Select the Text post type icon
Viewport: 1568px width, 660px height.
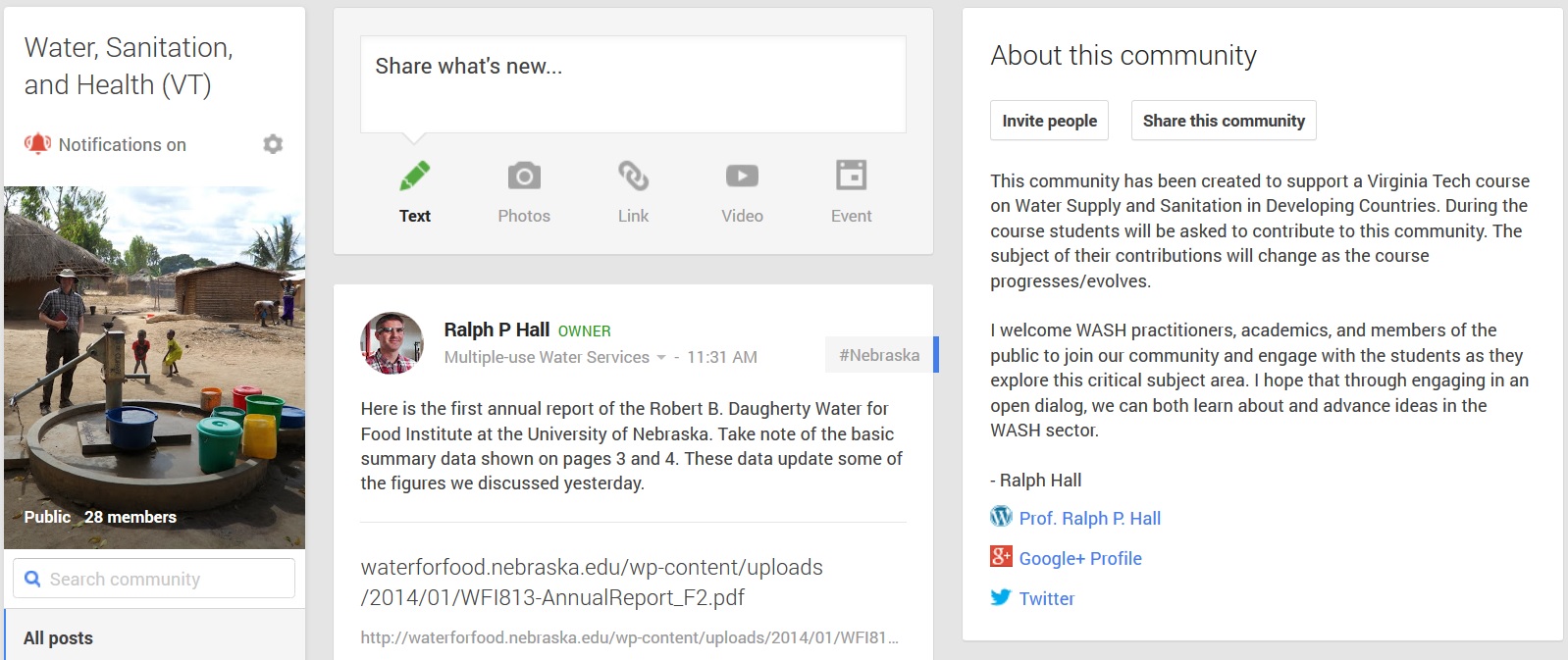[415, 177]
